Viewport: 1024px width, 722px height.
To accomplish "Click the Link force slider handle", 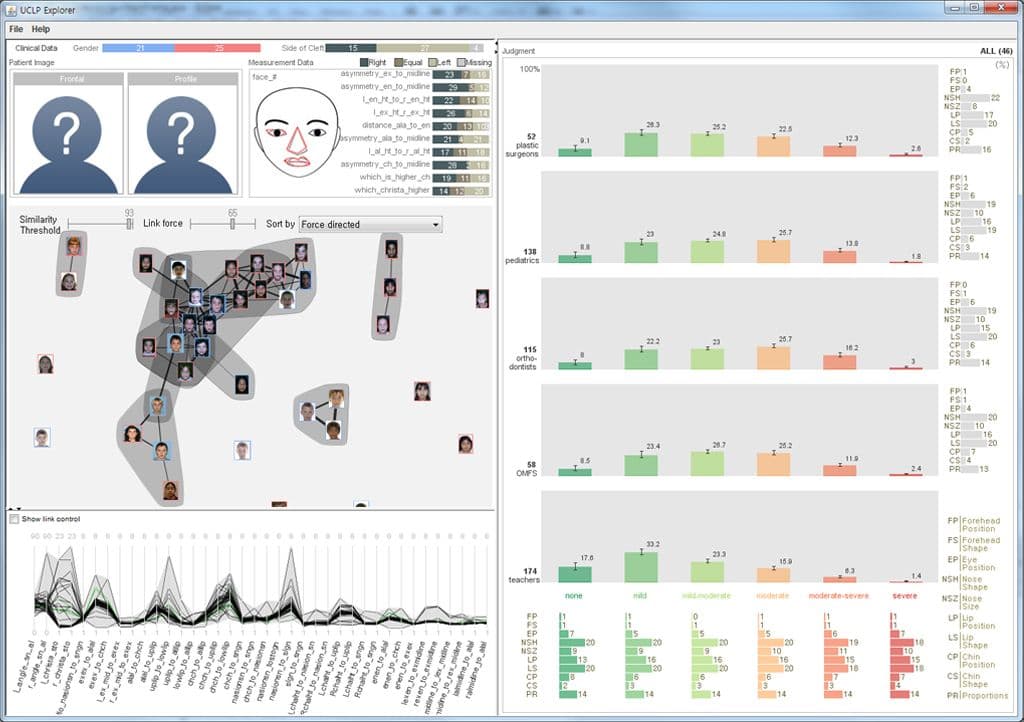I will pos(233,225).
